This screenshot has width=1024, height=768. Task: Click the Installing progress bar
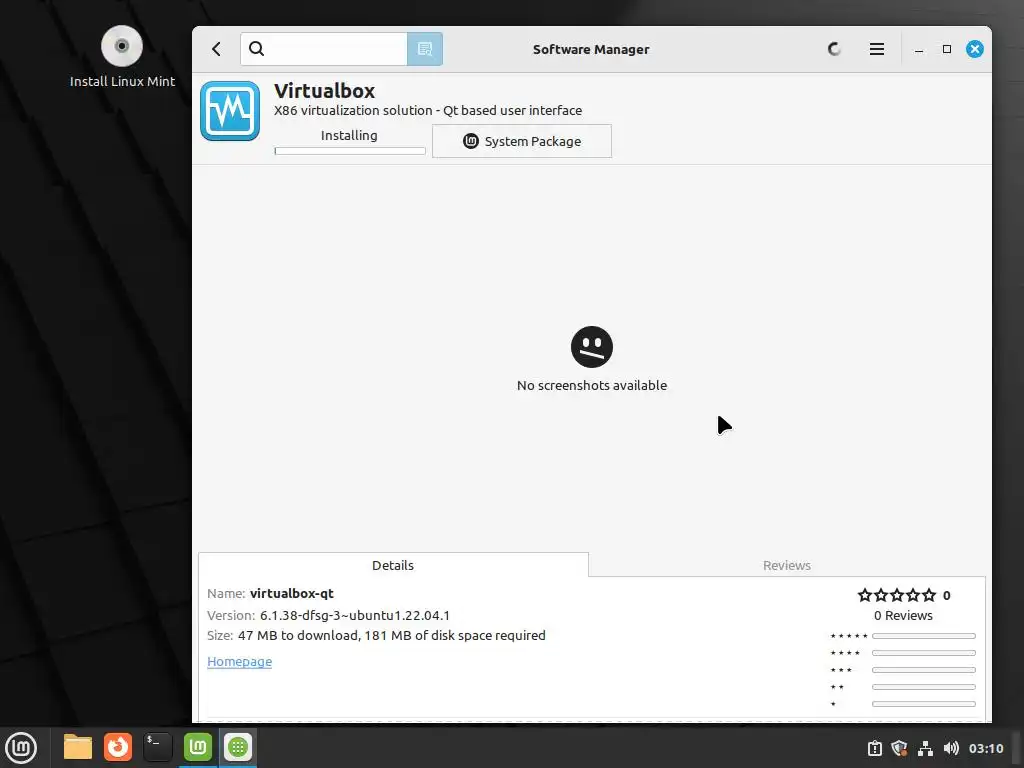coord(350,151)
